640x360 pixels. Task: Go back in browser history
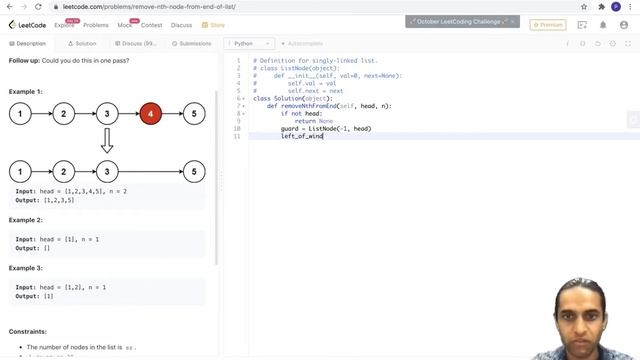9,7
